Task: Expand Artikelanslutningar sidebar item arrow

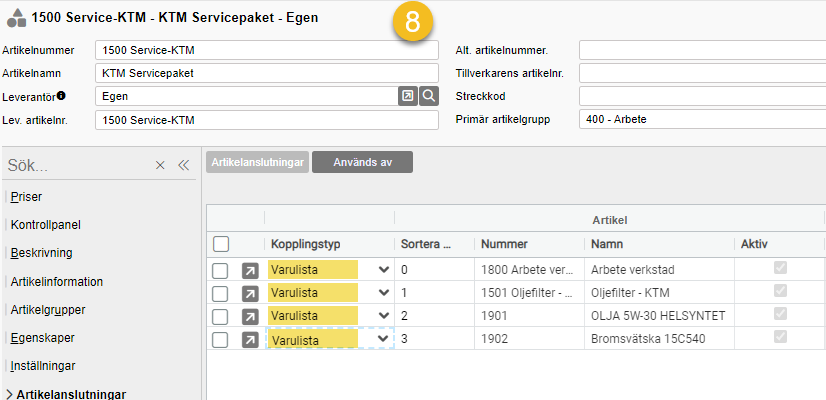Action: pos(9,394)
